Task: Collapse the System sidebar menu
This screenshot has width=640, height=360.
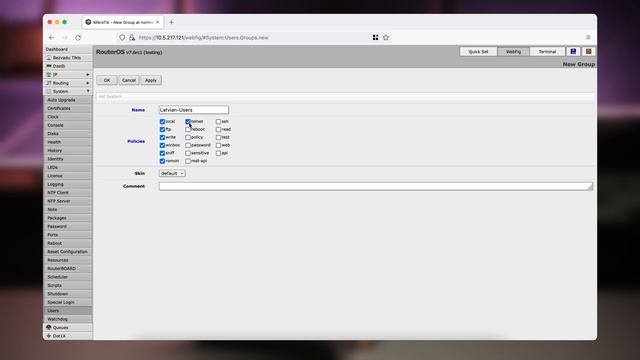Action: point(68,91)
